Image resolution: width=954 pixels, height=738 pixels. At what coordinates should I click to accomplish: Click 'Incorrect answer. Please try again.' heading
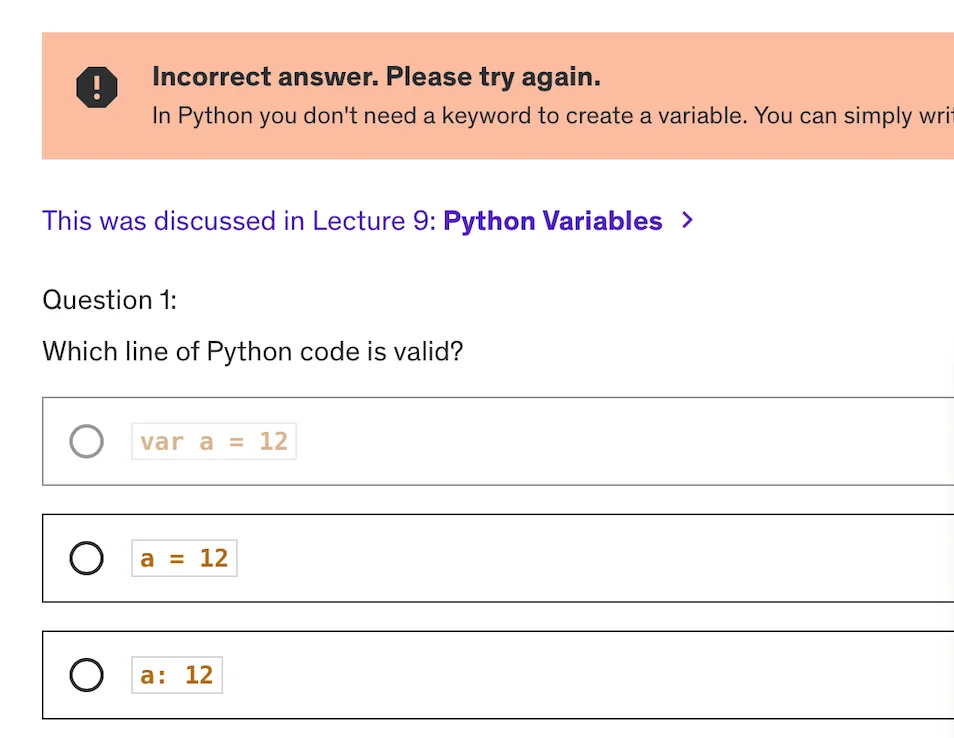point(376,76)
